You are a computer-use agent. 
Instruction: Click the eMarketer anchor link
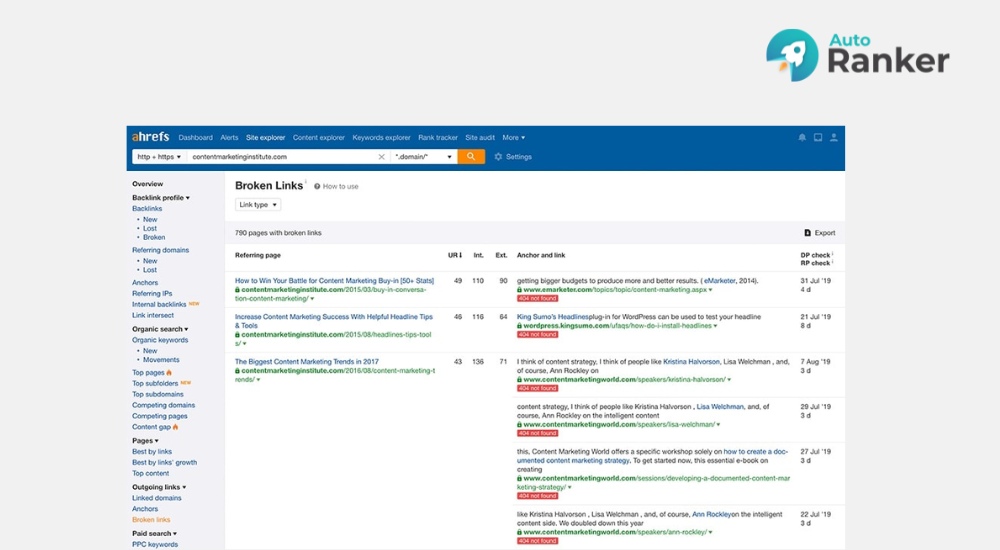719,281
